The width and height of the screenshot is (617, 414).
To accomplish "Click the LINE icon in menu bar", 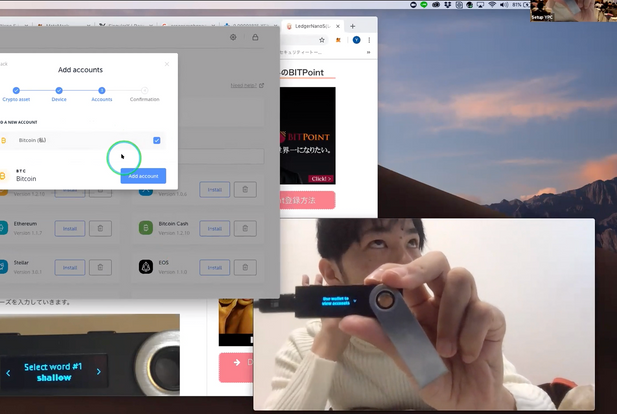I will pos(424,5).
